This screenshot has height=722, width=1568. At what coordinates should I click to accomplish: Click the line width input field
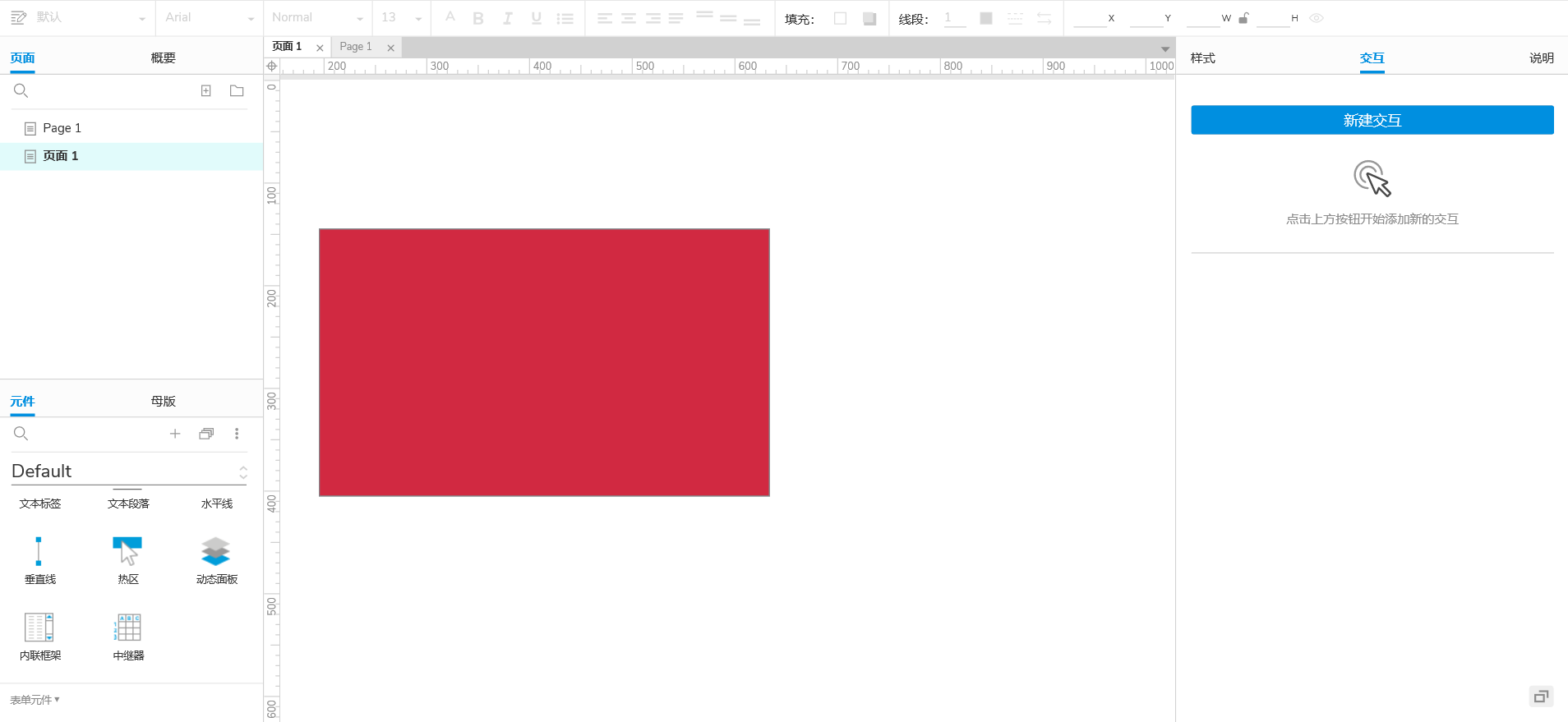[955, 18]
